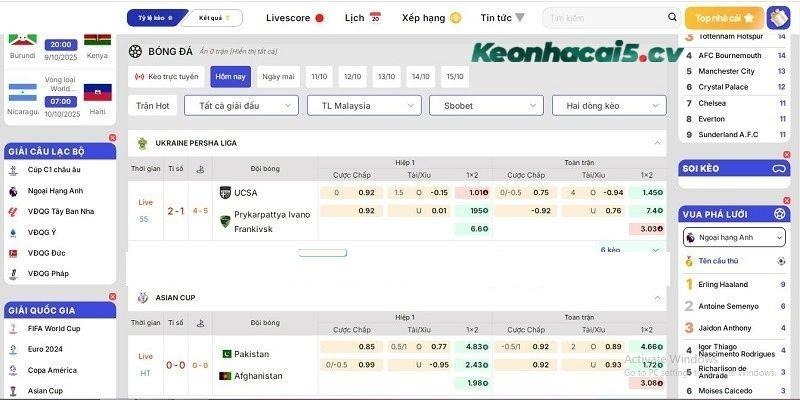Toggle Kèo trực tuyến live filter

[167, 76]
